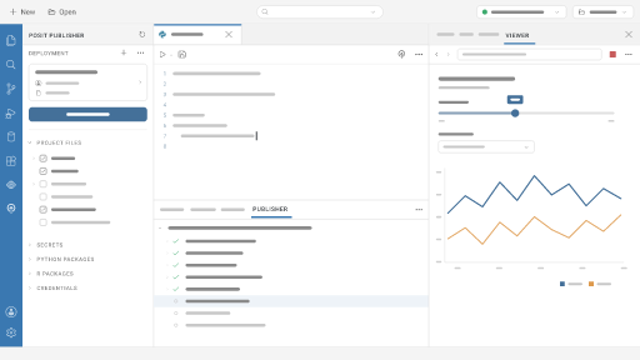This screenshot has height=360, width=640.
Task: Switch to the Publisher panel tab
Action: point(270,209)
